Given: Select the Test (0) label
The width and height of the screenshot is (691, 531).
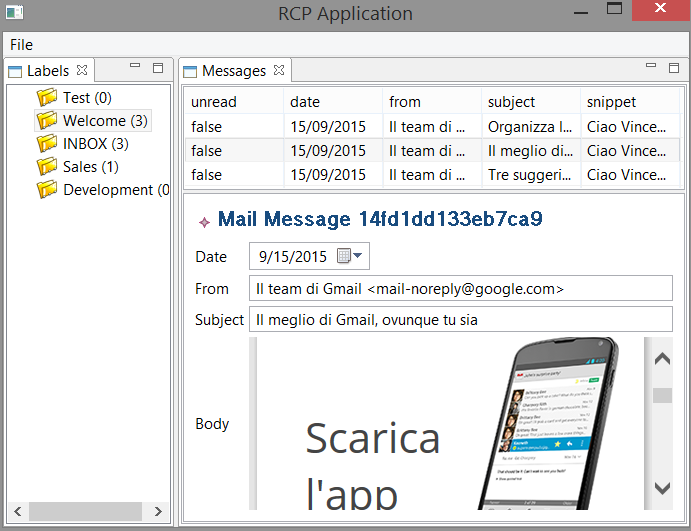Looking at the screenshot, I should tap(87, 97).
